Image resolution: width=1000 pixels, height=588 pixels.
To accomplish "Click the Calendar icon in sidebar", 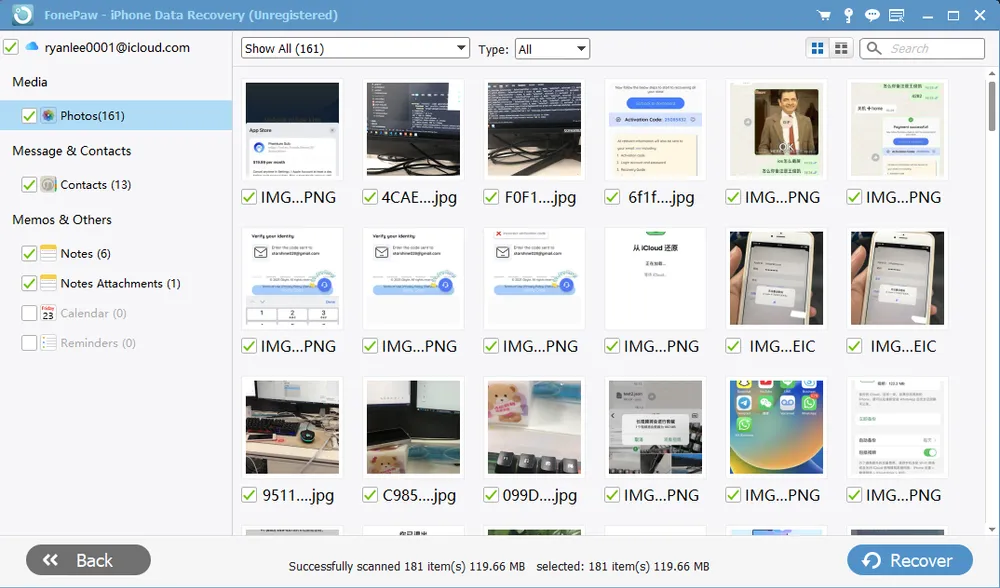I will (48, 312).
